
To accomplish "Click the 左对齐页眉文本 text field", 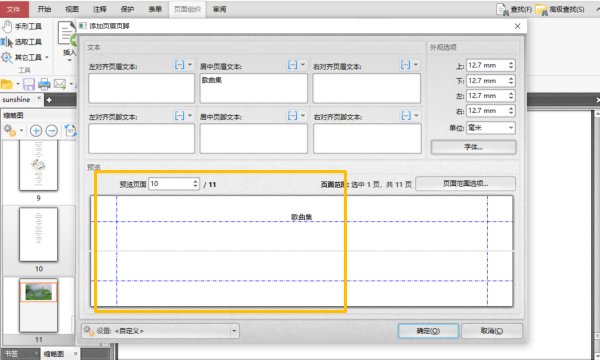I will (x=142, y=88).
